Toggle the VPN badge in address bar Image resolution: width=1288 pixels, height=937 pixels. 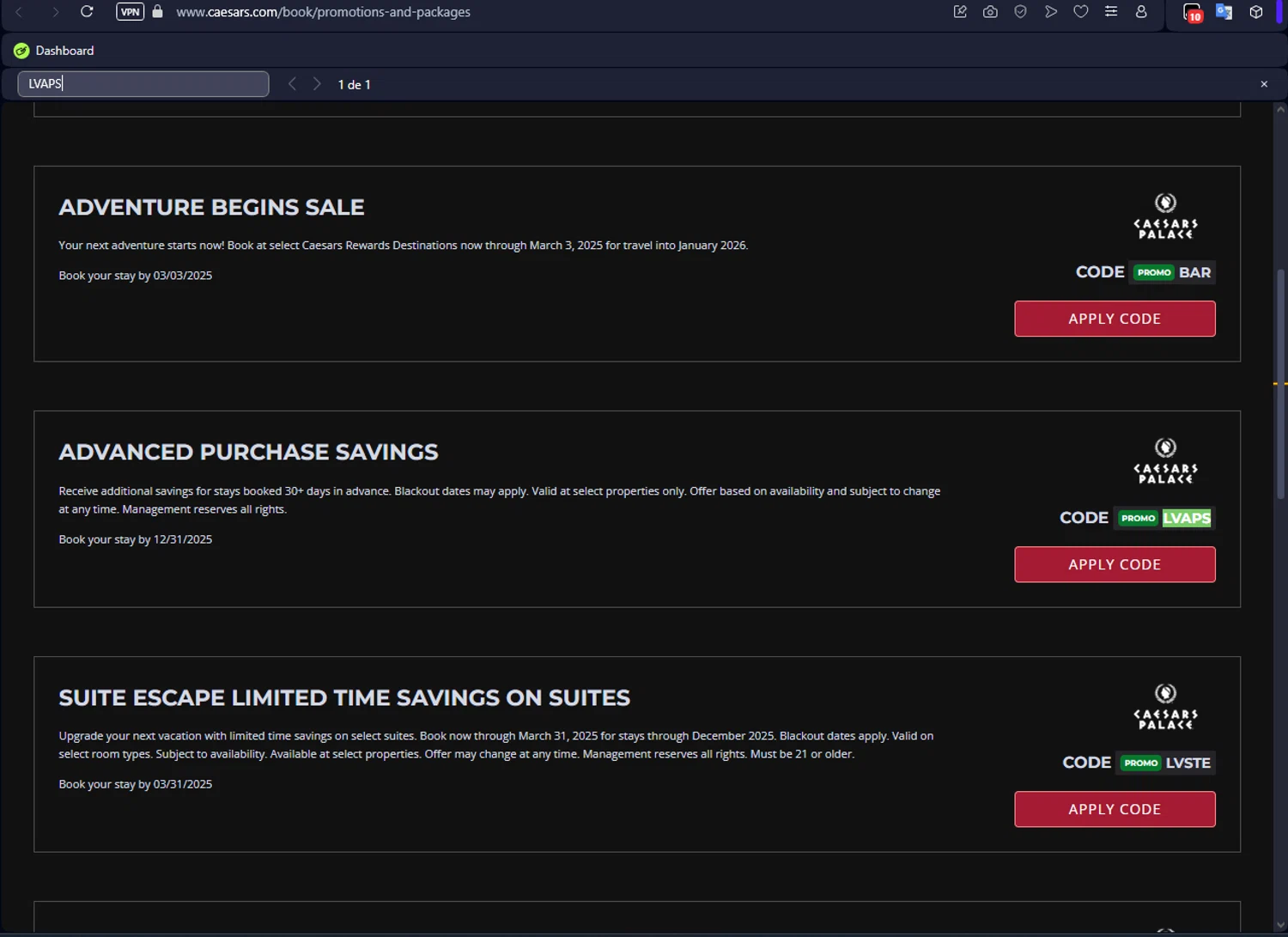(x=130, y=12)
